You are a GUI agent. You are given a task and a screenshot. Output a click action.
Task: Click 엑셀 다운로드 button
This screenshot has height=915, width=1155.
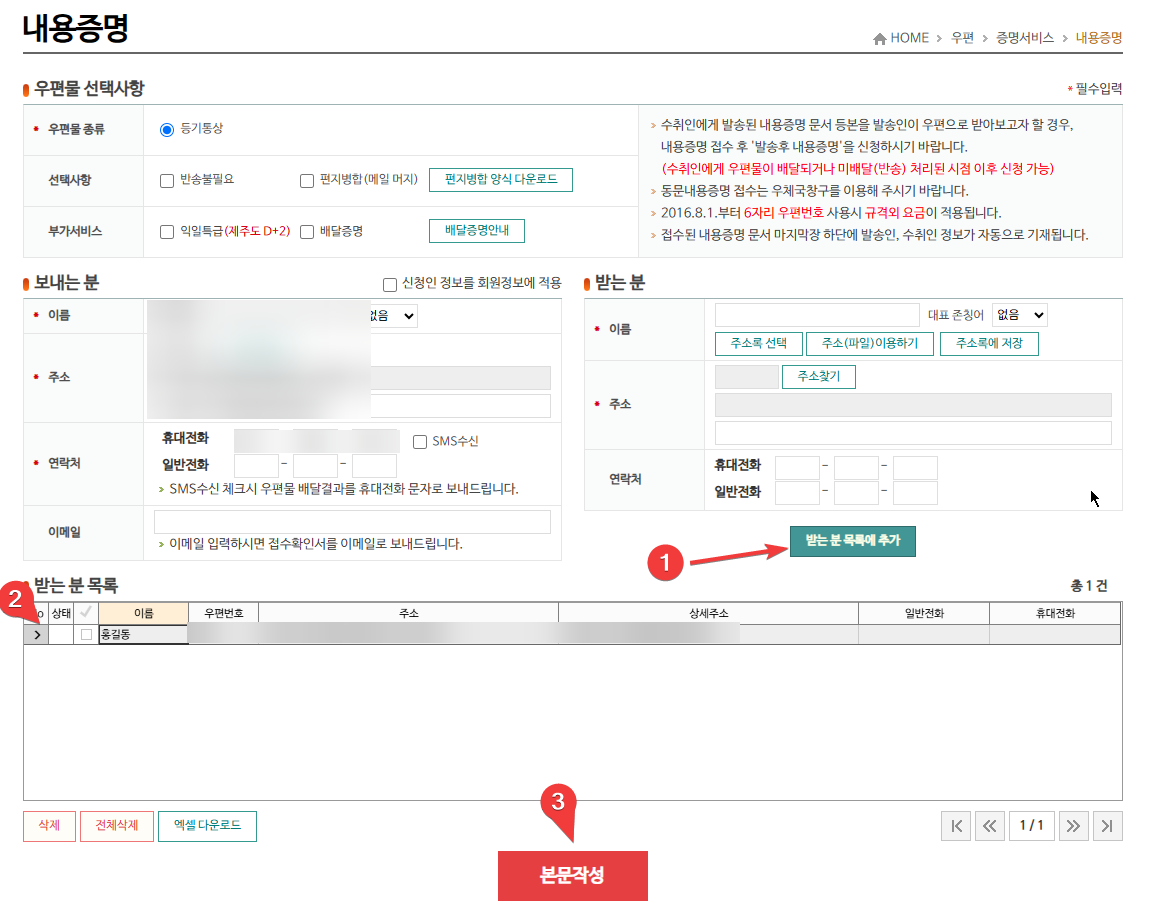[207, 826]
